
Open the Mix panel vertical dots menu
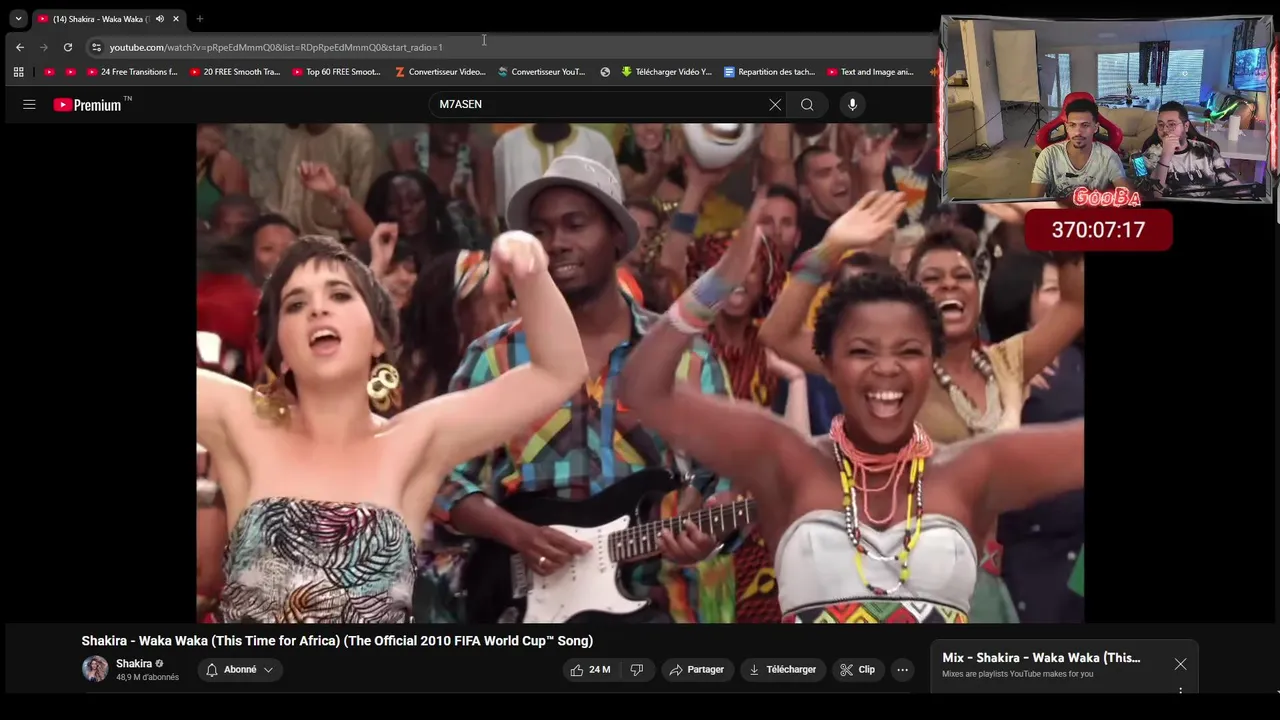pos(1180,690)
